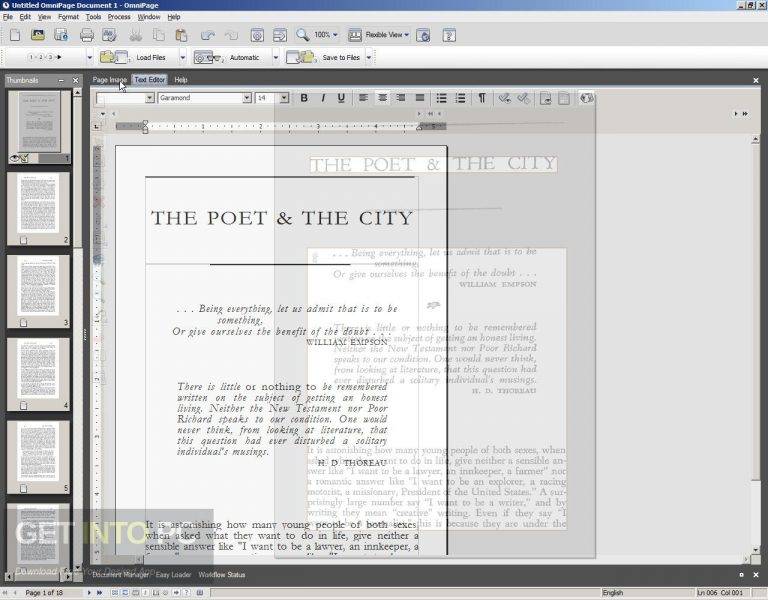Click the load image file icon
Image resolution: width=768 pixels, height=600 pixels.
pyautogui.click(x=38, y=35)
